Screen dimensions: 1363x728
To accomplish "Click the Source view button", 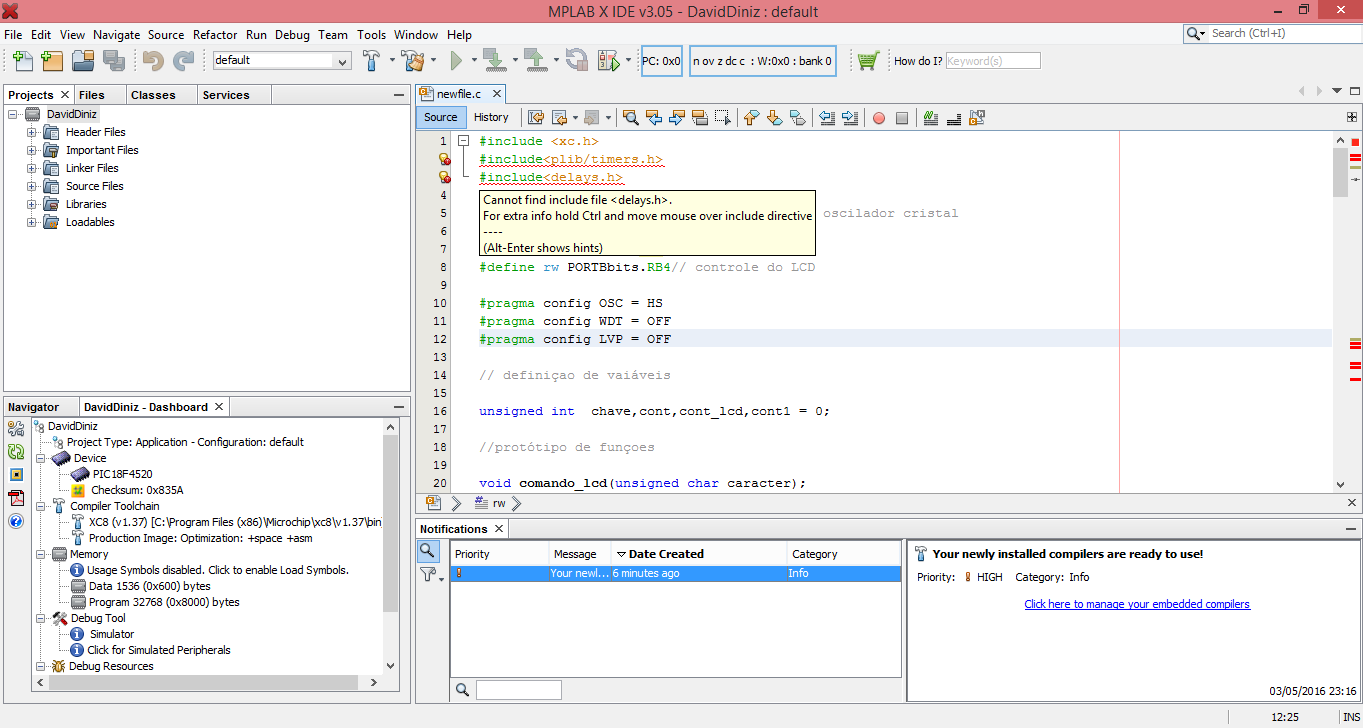I will pos(440,117).
